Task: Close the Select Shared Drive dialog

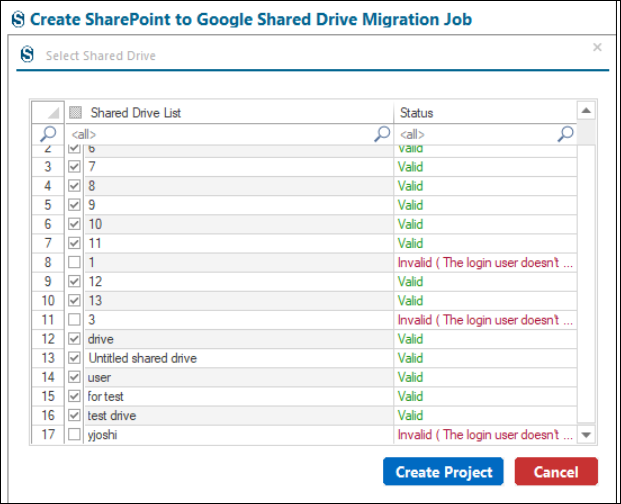Action: coord(597,48)
